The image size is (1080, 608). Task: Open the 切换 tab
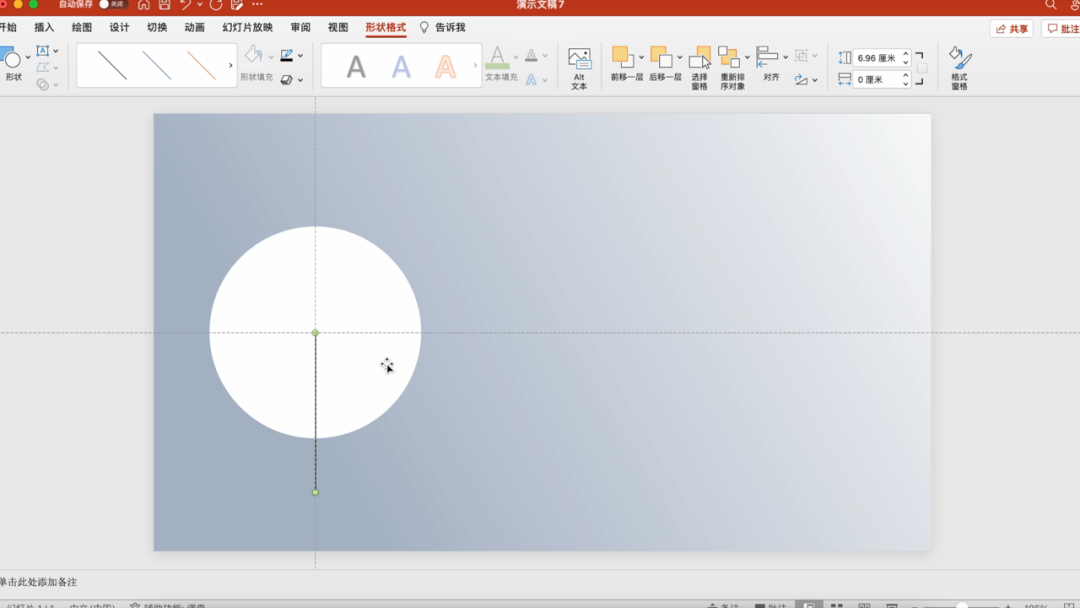pos(157,28)
